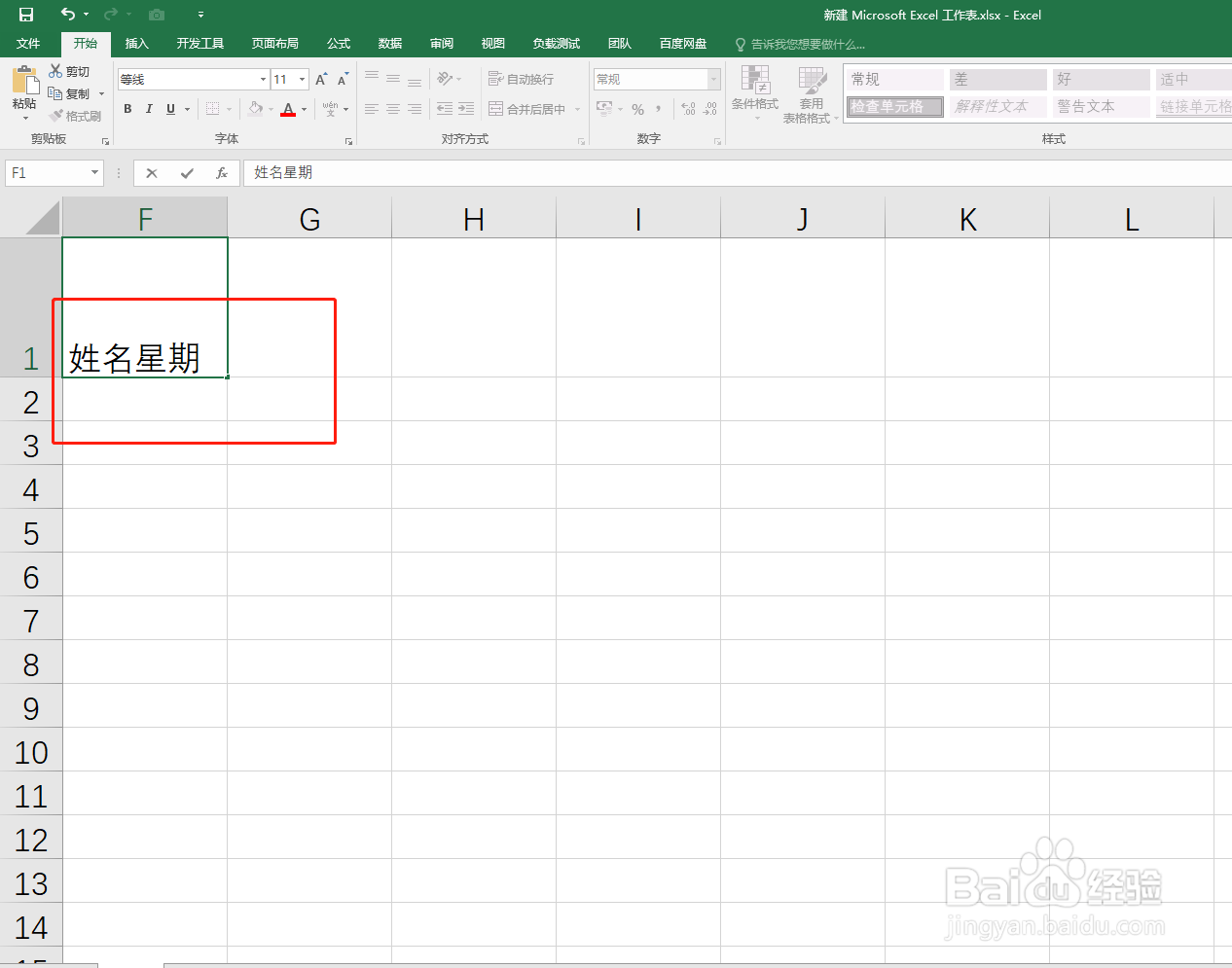This screenshot has width=1232, height=968.
Task: Click the 格式刷 format painter
Action: pos(75,116)
